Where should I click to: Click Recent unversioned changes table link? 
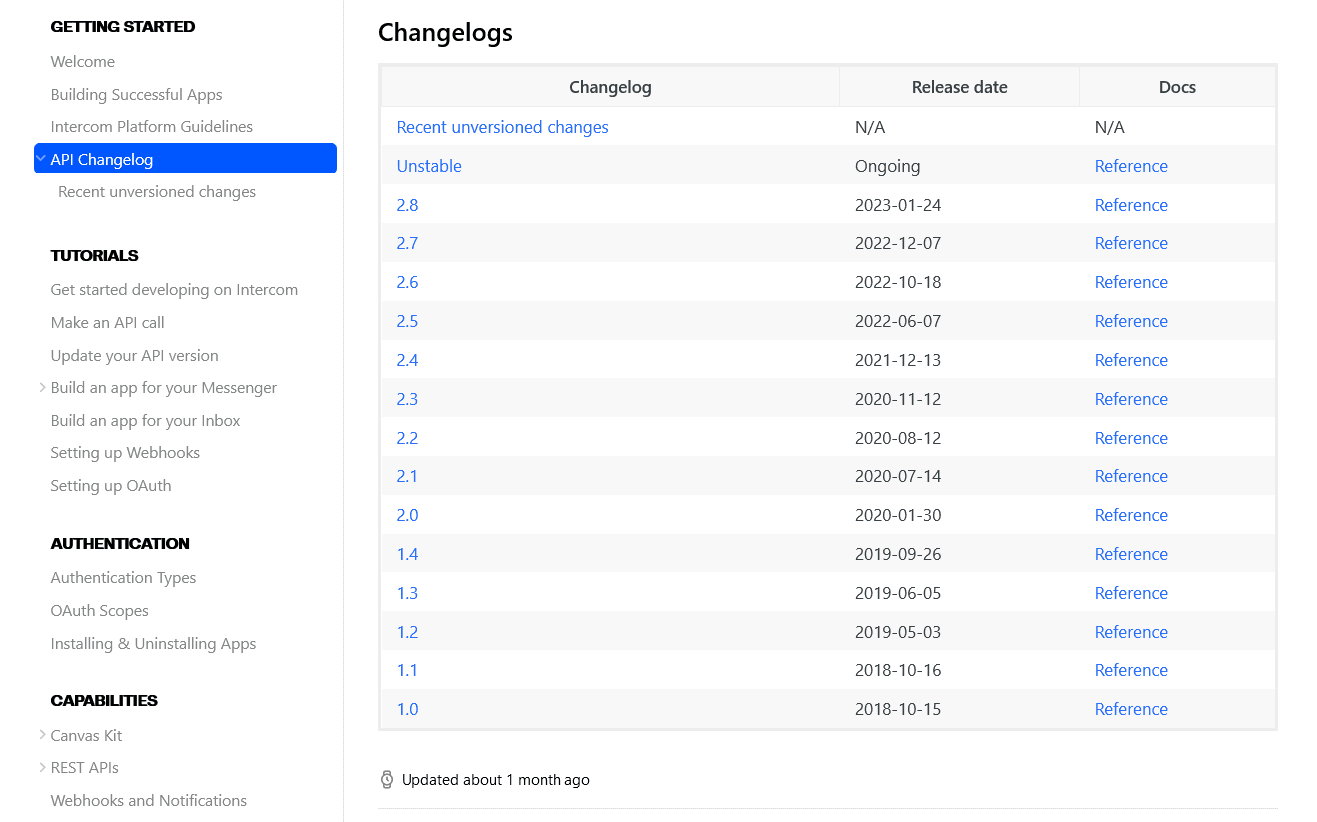(x=502, y=127)
